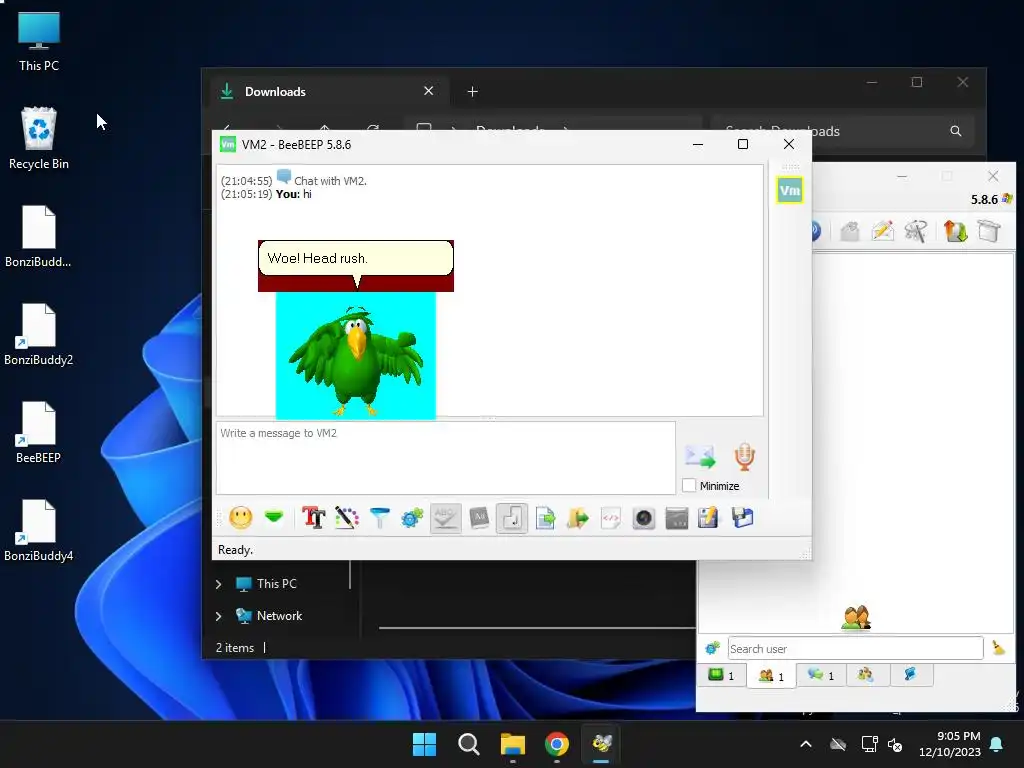Viewport: 1024px width, 768px height.
Task: Open the font color pencil tool
Action: tap(347, 518)
